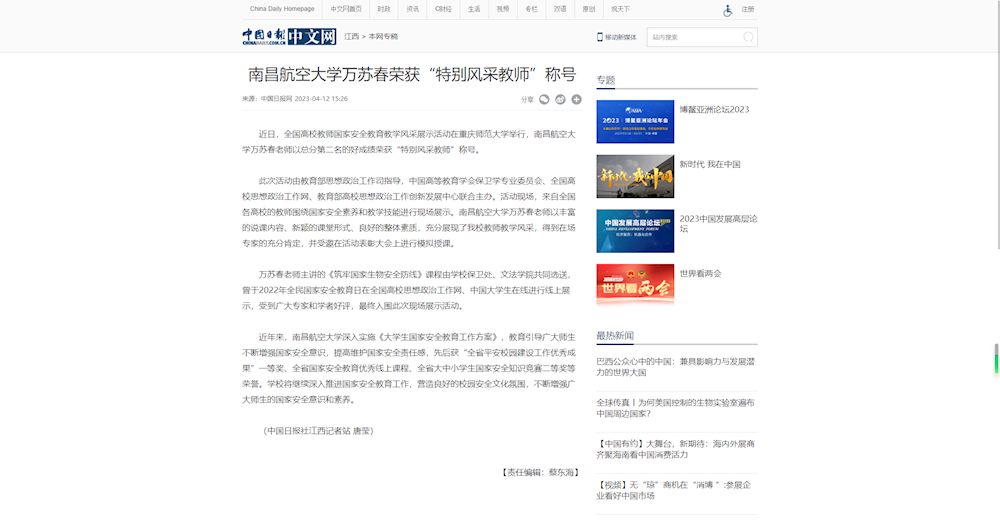Click 世界看两会 topic title link
Screen dimensions: 1000x520
[x=700, y=273]
